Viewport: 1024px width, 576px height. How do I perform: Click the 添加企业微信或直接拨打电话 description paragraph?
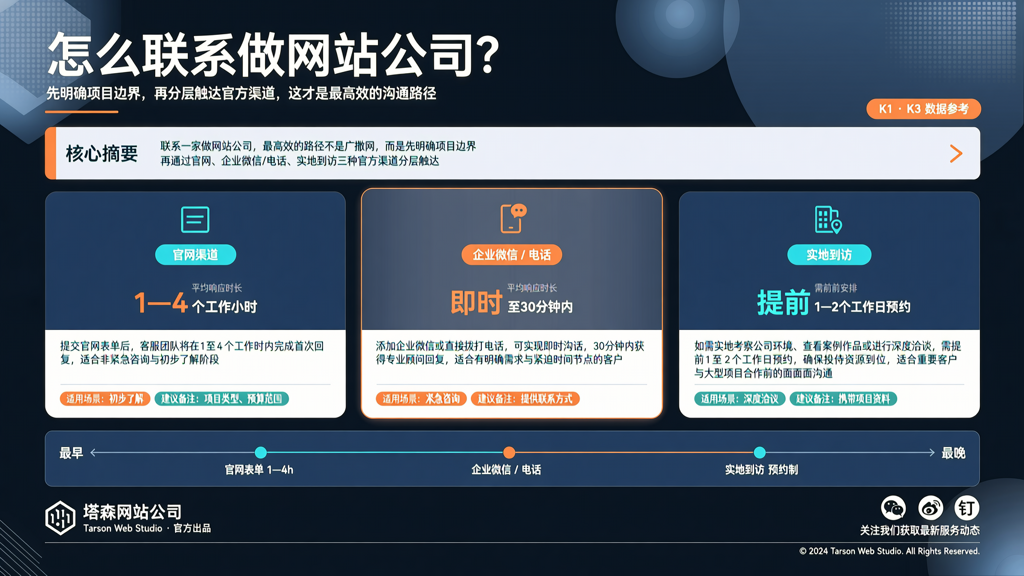click(510, 353)
